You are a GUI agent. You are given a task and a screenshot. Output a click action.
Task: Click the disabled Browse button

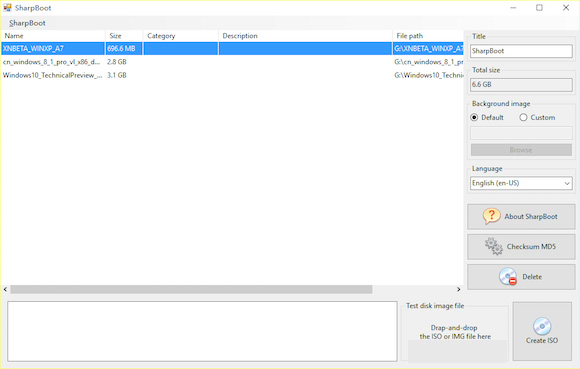(521, 150)
